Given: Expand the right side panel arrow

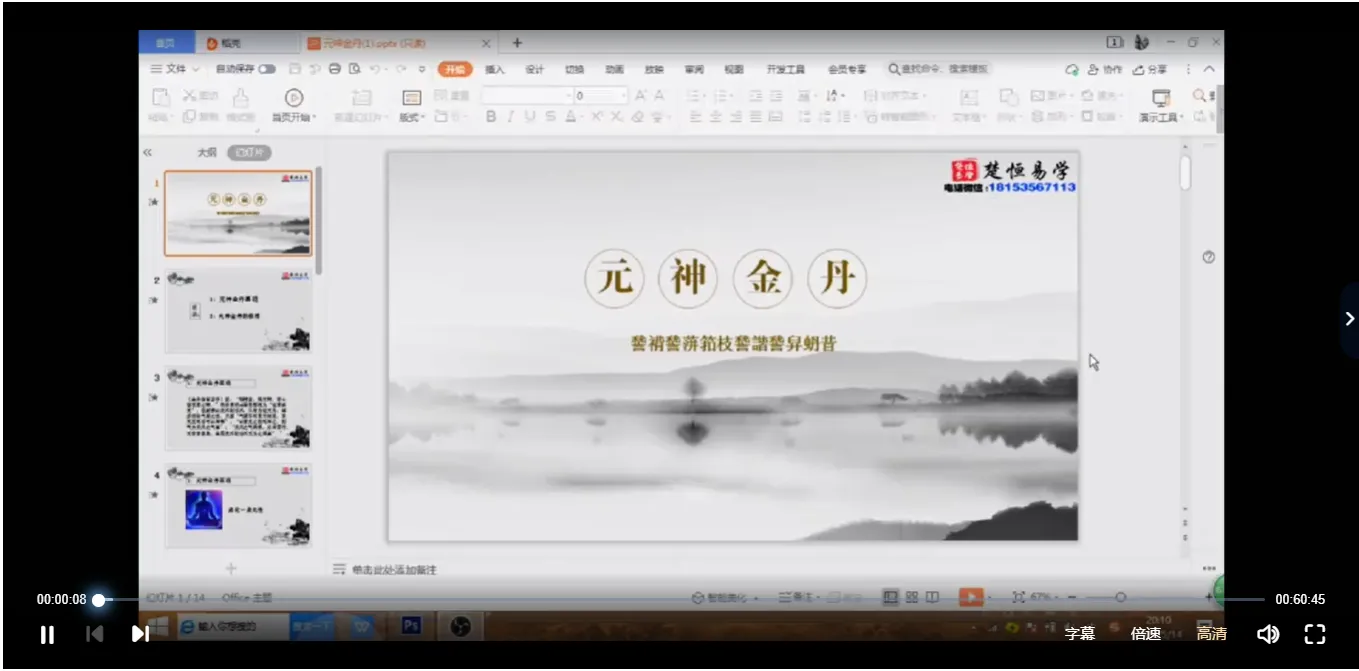Looking at the screenshot, I should click(1350, 319).
